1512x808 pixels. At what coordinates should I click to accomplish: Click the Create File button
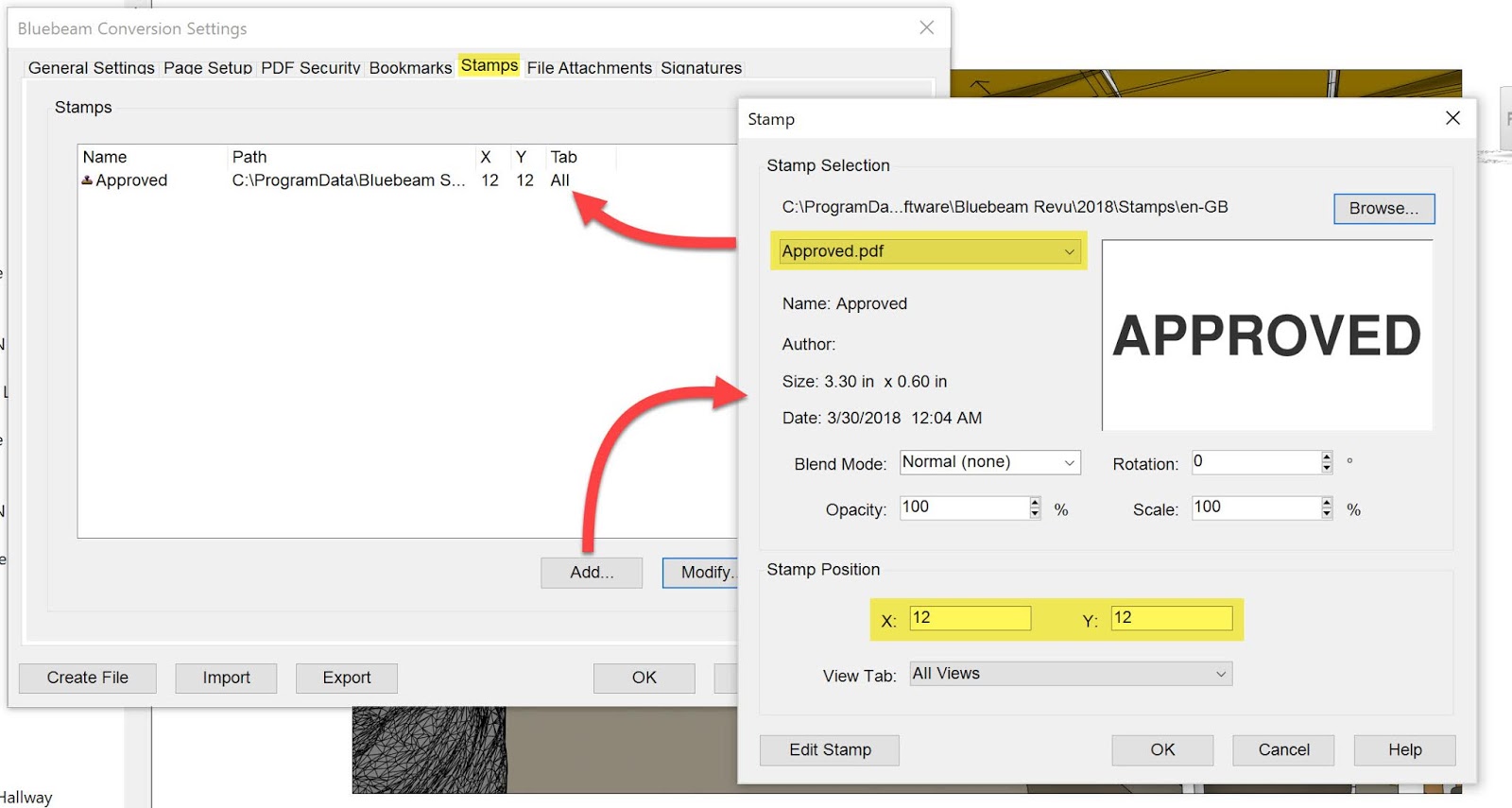tap(88, 678)
